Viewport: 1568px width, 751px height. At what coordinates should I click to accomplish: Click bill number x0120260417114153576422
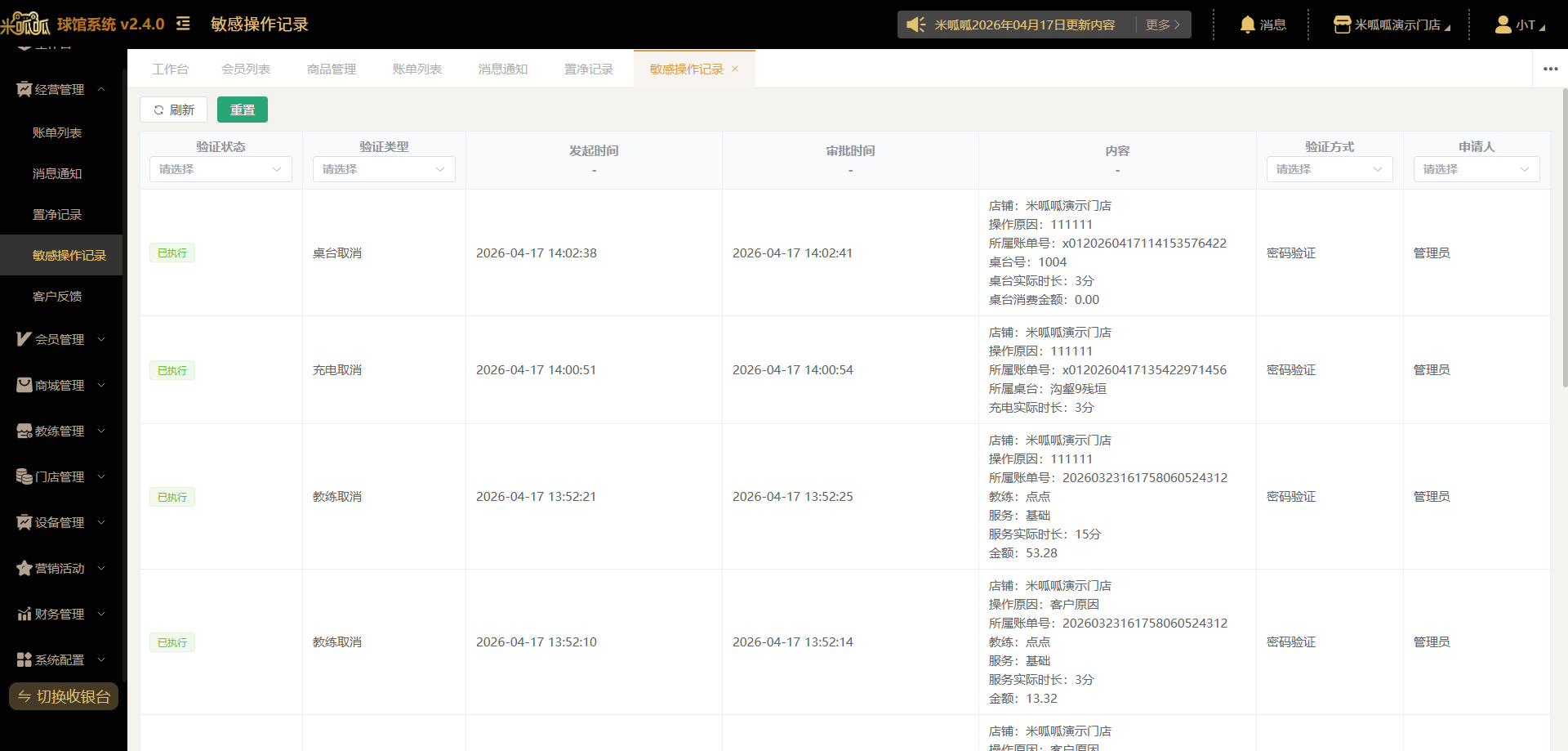coord(1144,243)
